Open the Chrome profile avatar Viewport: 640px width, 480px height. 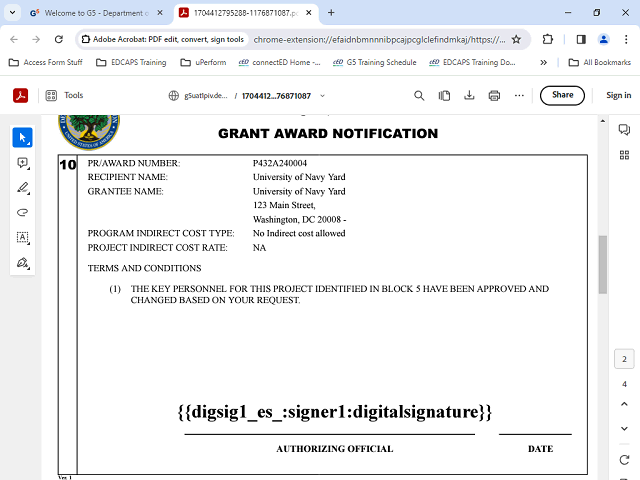point(603,39)
